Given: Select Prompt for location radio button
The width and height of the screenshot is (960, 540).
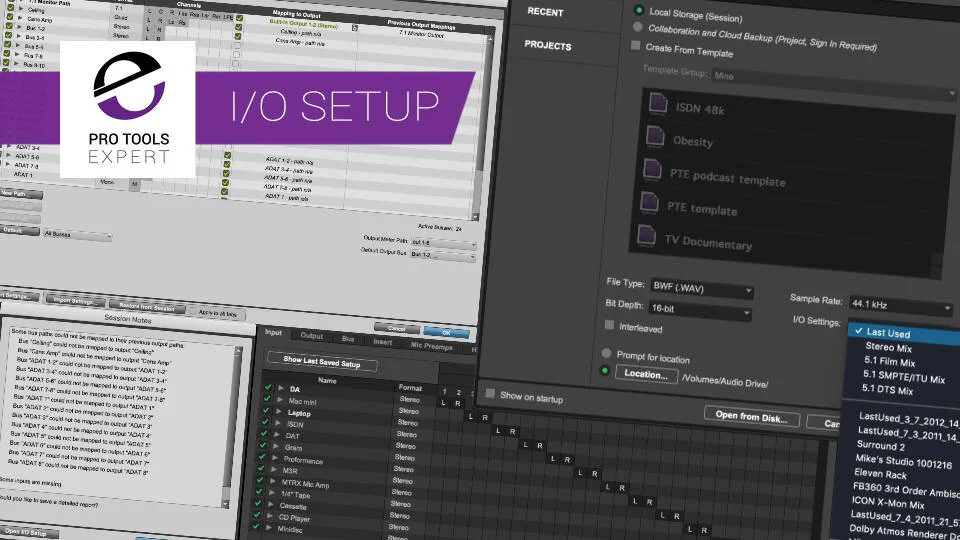Looking at the screenshot, I should [606, 353].
